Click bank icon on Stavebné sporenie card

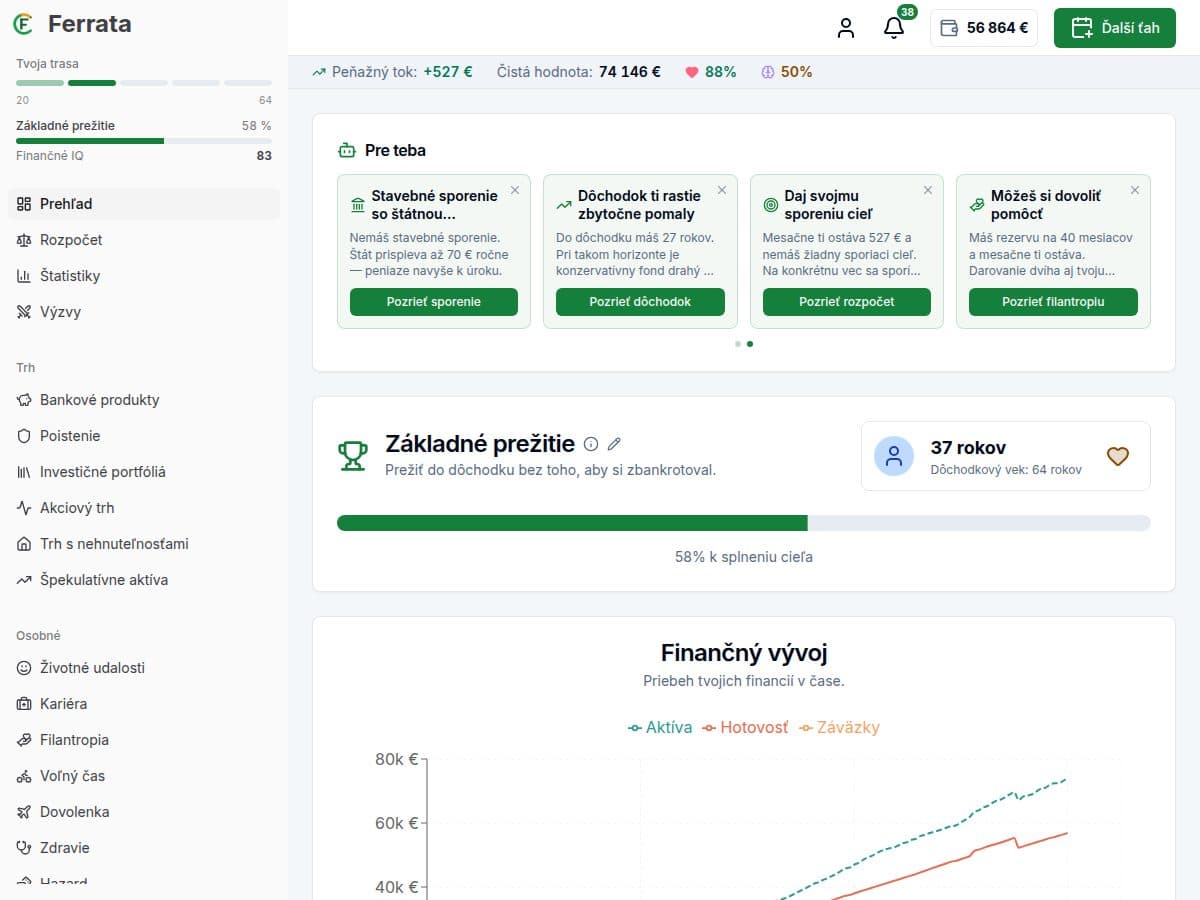pos(358,205)
